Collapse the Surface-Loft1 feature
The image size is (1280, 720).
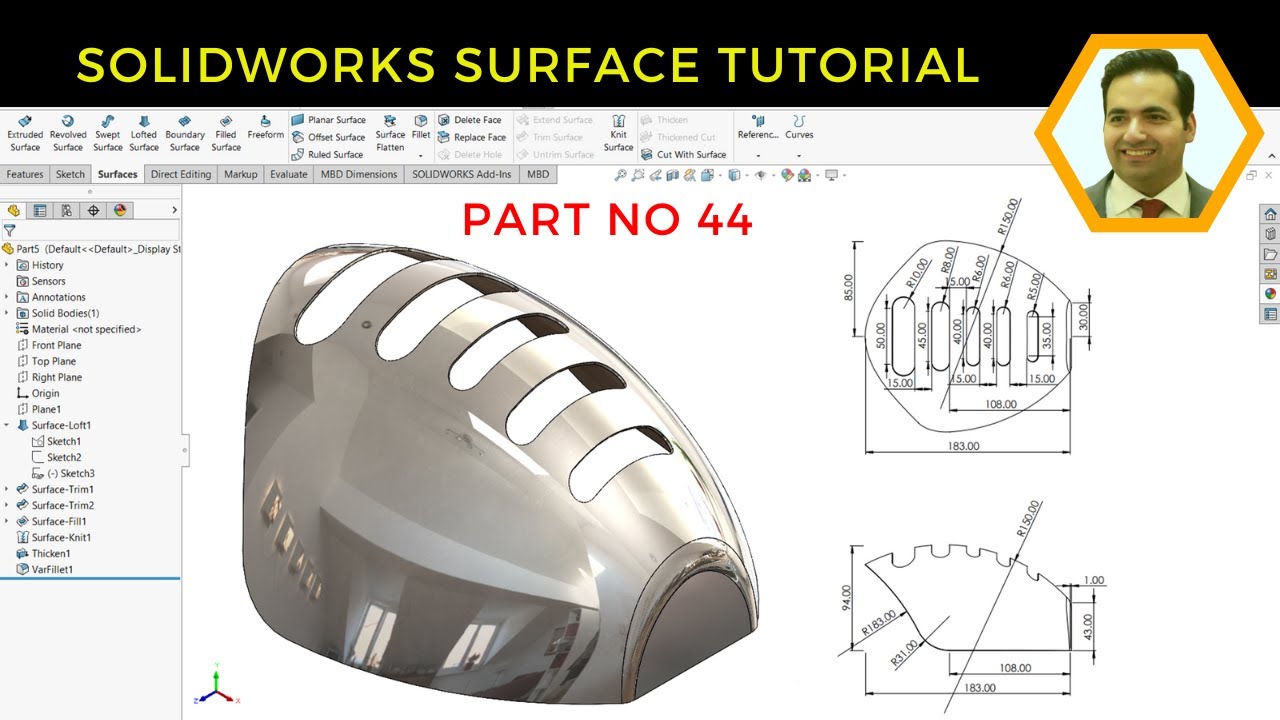click(x=8, y=425)
